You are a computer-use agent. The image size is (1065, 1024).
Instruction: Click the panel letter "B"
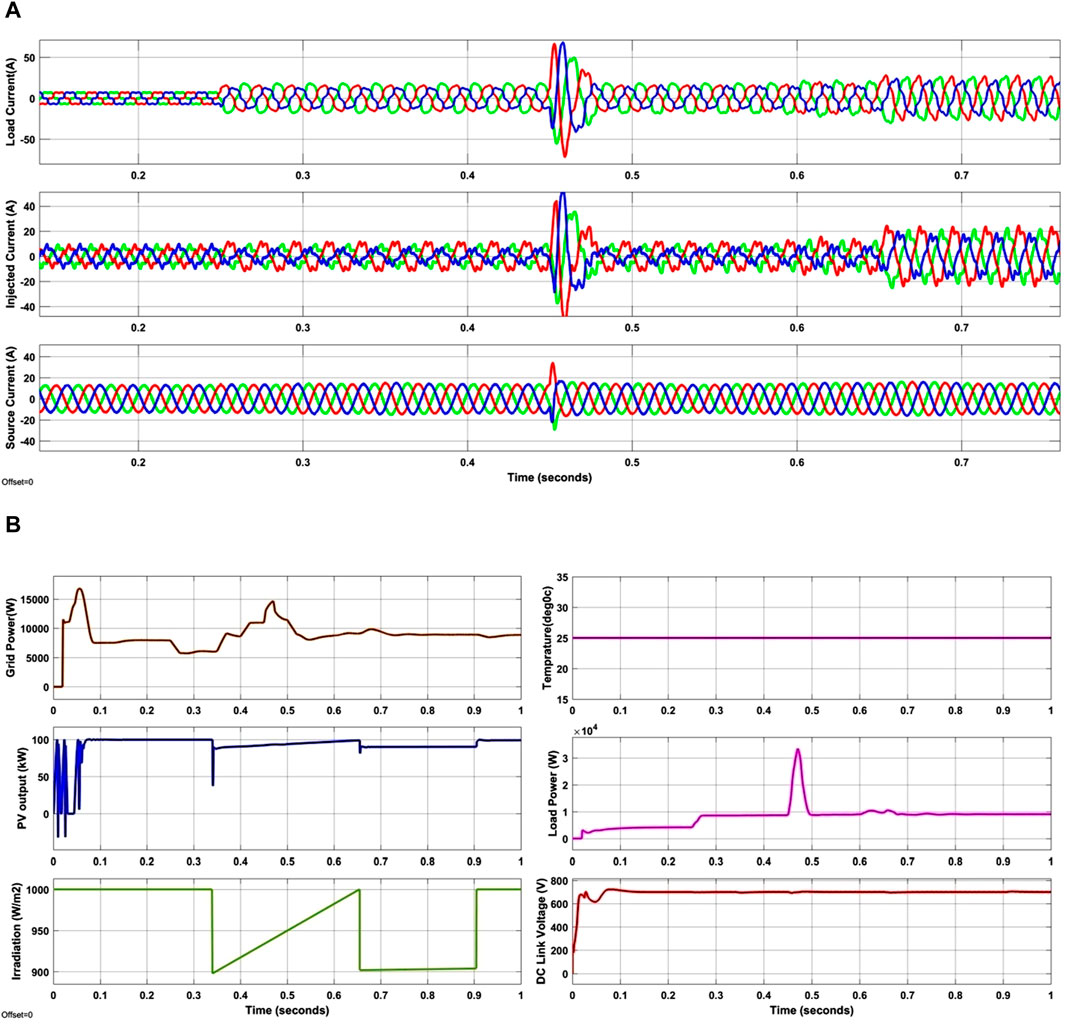pos(12,525)
